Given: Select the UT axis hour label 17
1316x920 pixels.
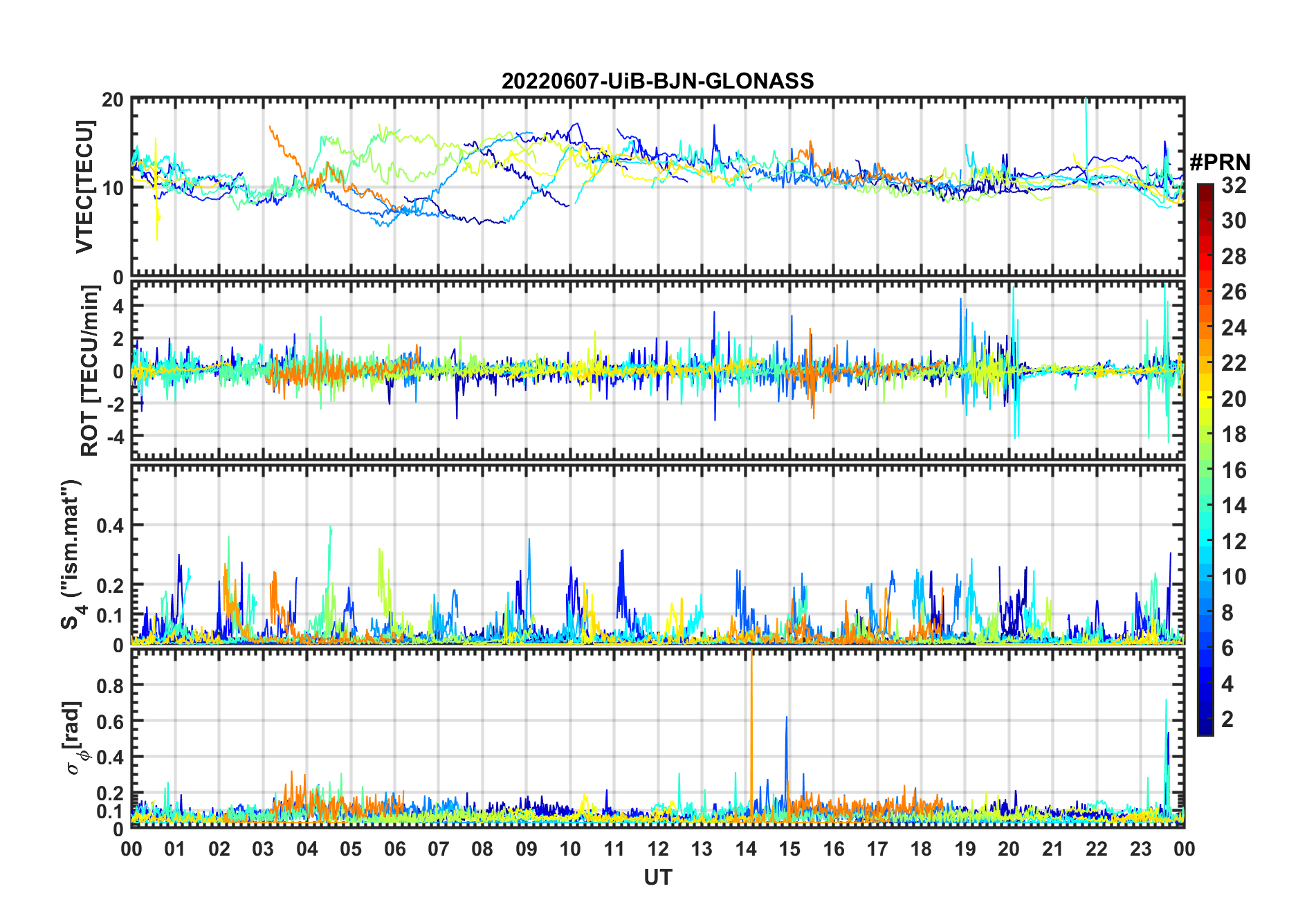Looking at the screenshot, I should pyautogui.click(x=877, y=849).
